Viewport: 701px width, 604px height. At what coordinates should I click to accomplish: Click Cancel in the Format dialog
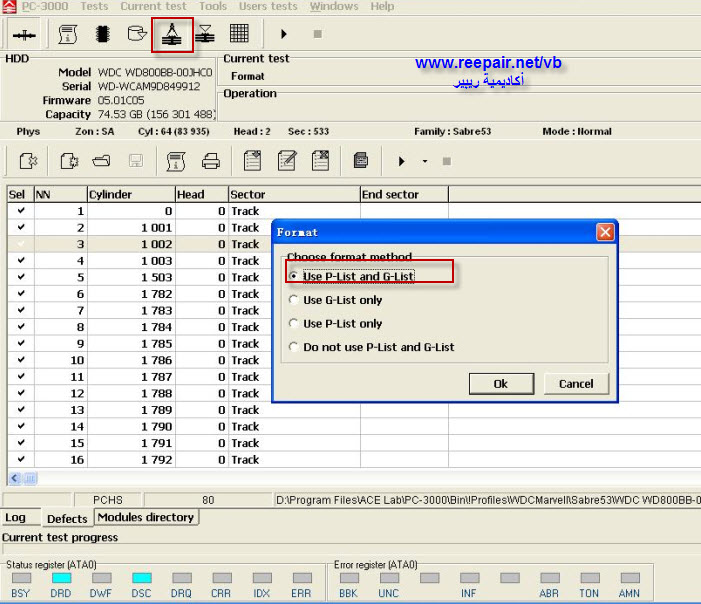point(576,384)
